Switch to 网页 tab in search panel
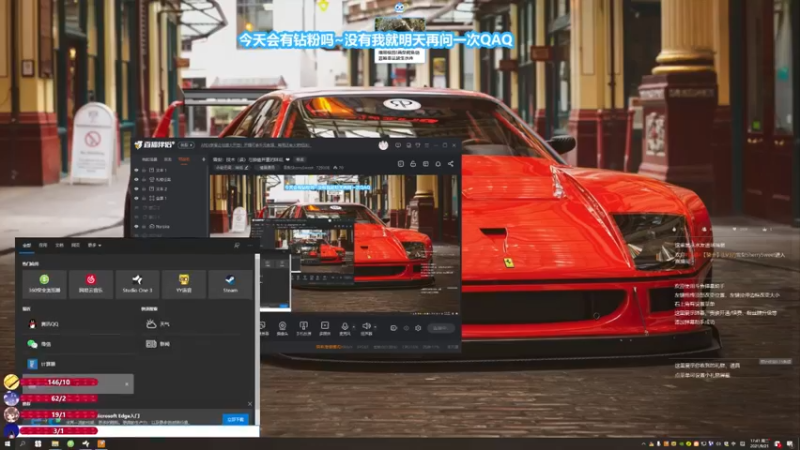This screenshot has height=450, width=800. (76, 245)
